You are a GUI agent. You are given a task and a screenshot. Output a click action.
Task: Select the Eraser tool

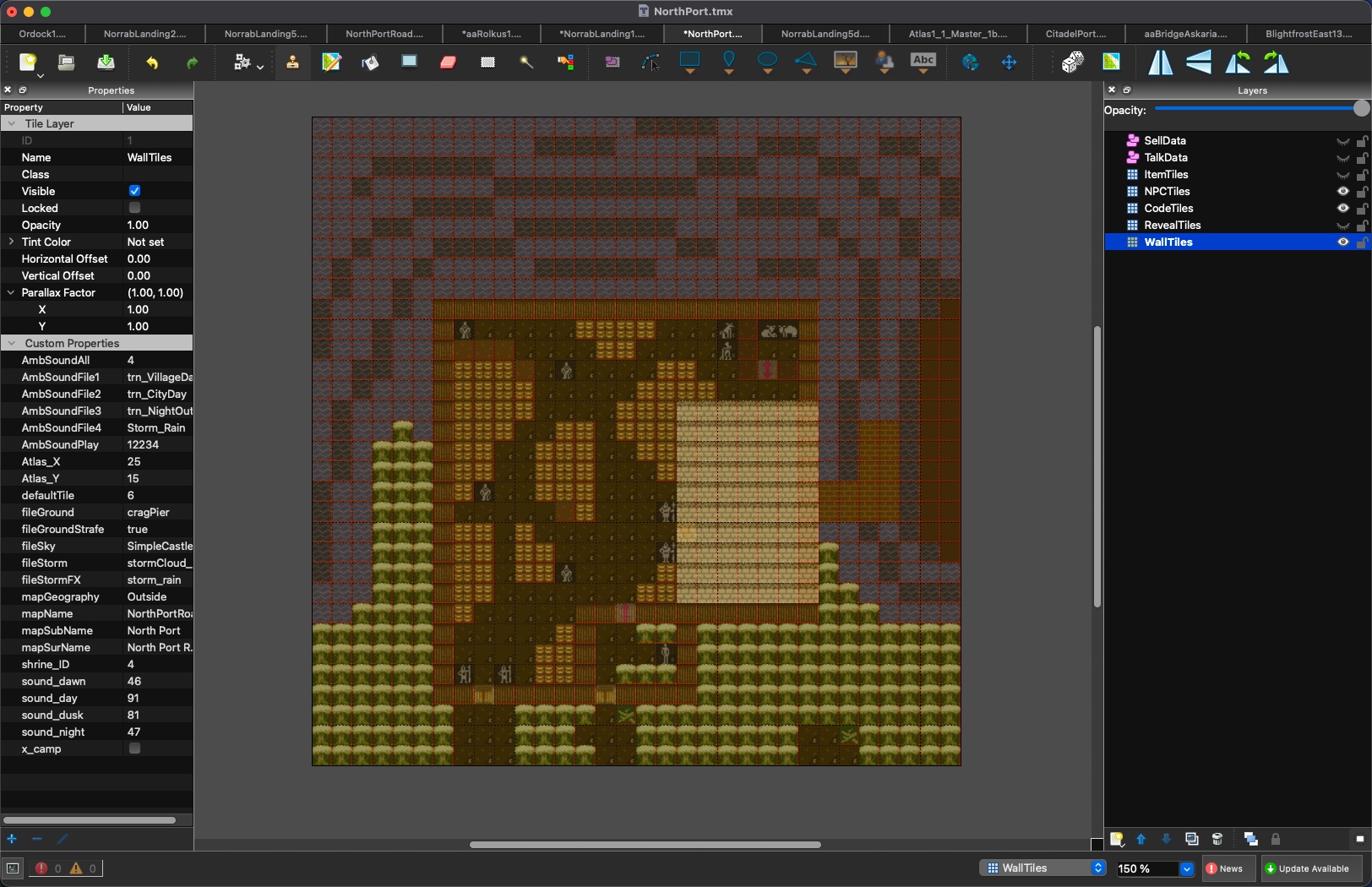[x=448, y=62]
